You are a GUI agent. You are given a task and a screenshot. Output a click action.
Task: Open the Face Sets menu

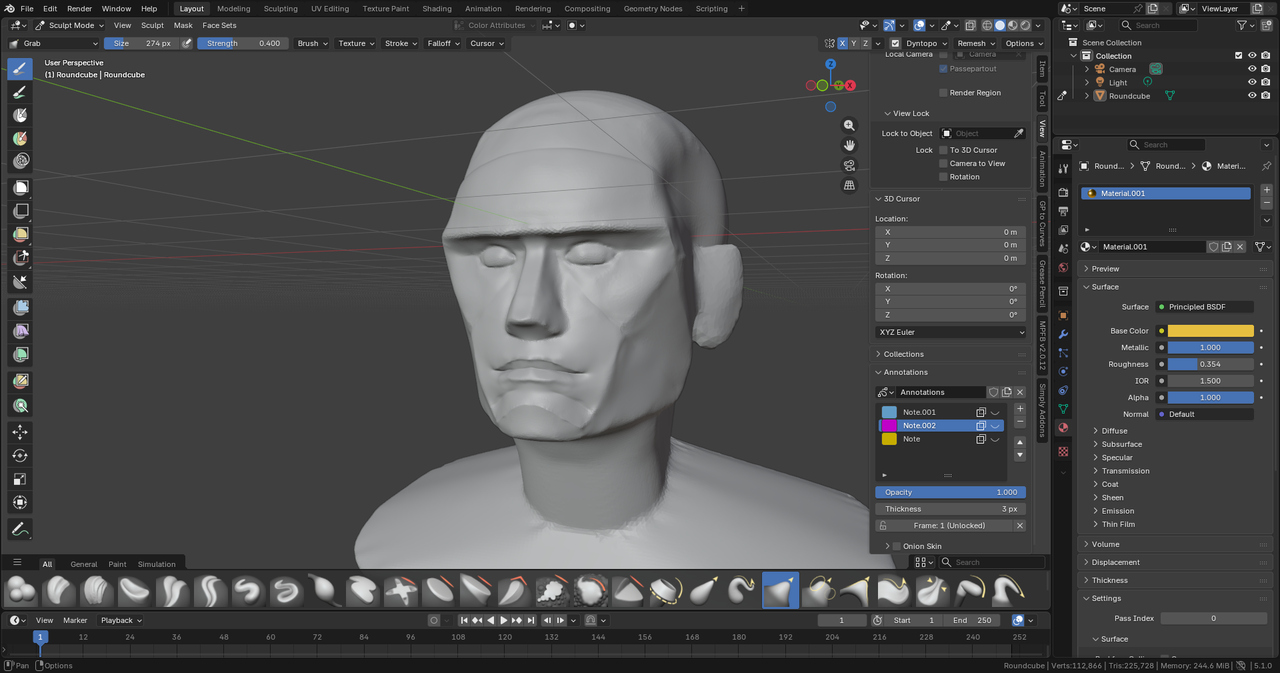(219, 25)
